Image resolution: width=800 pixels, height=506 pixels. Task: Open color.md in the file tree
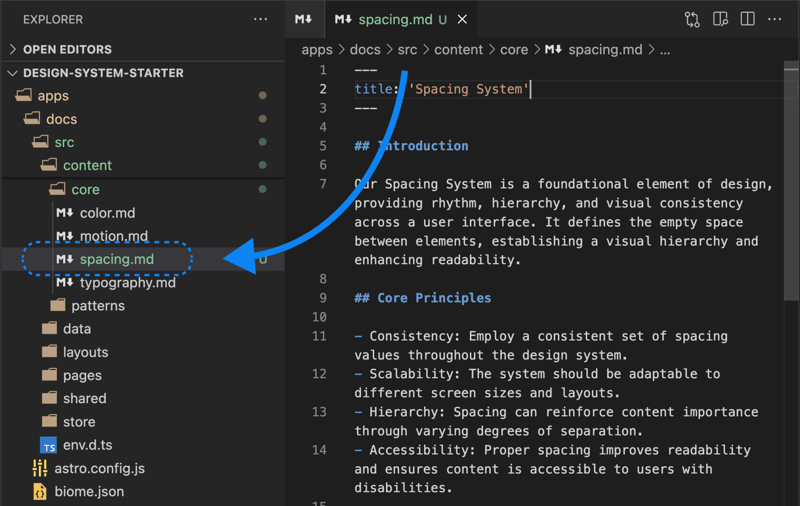[x=107, y=213]
